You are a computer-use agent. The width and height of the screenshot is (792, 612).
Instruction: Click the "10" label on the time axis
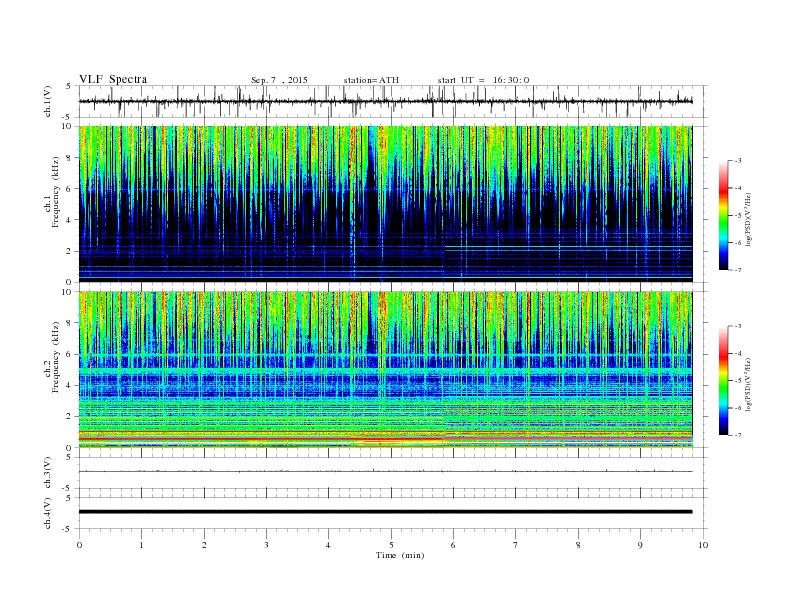point(703,545)
